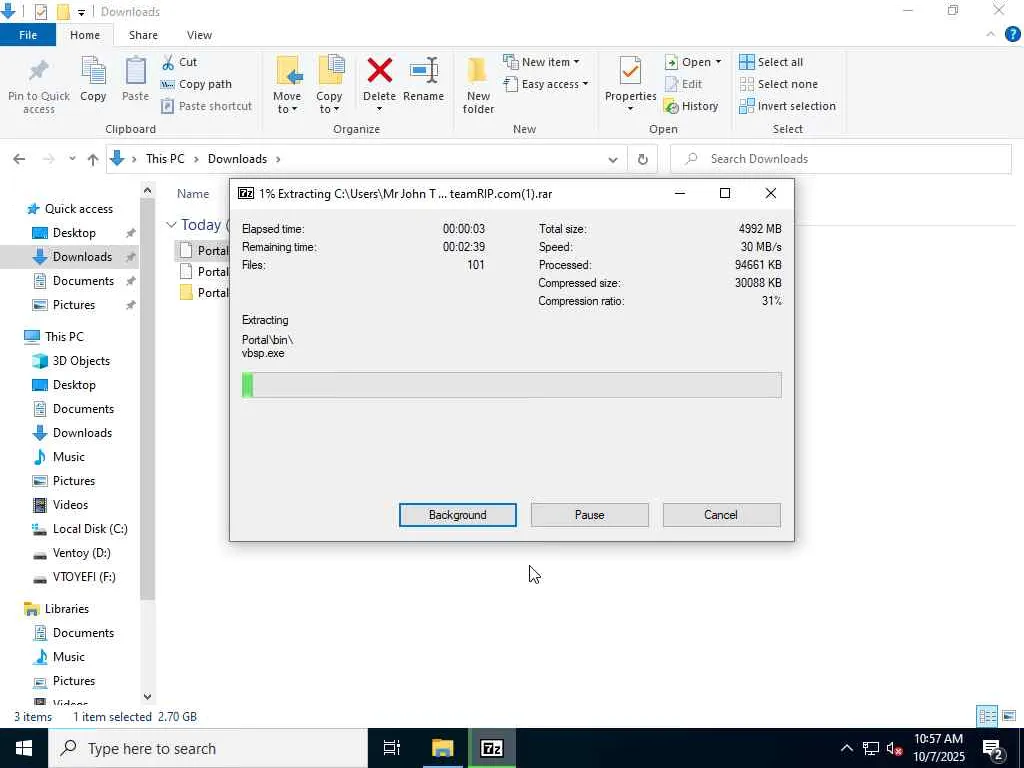
Task: Switch to Large icons view
Action: click(1010, 716)
